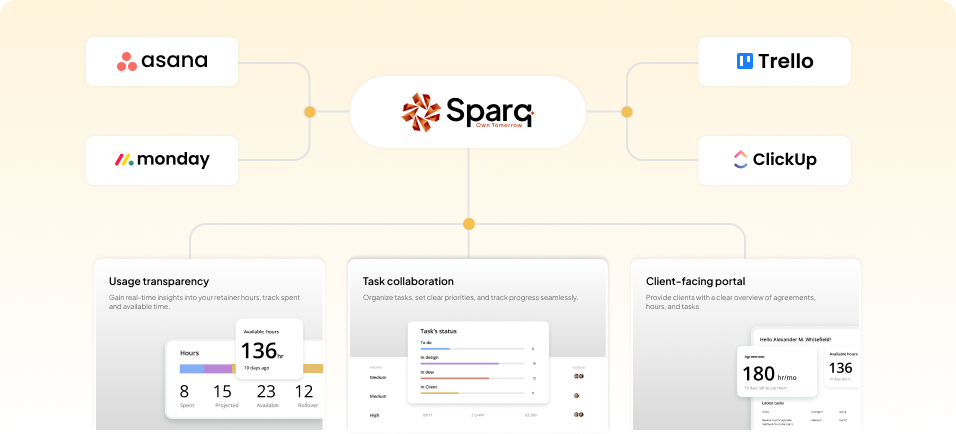The image size is (956, 434).
Task: Click the '180 hr/mo' agreement value
Action: pyautogui.click(x=769, y=374)
